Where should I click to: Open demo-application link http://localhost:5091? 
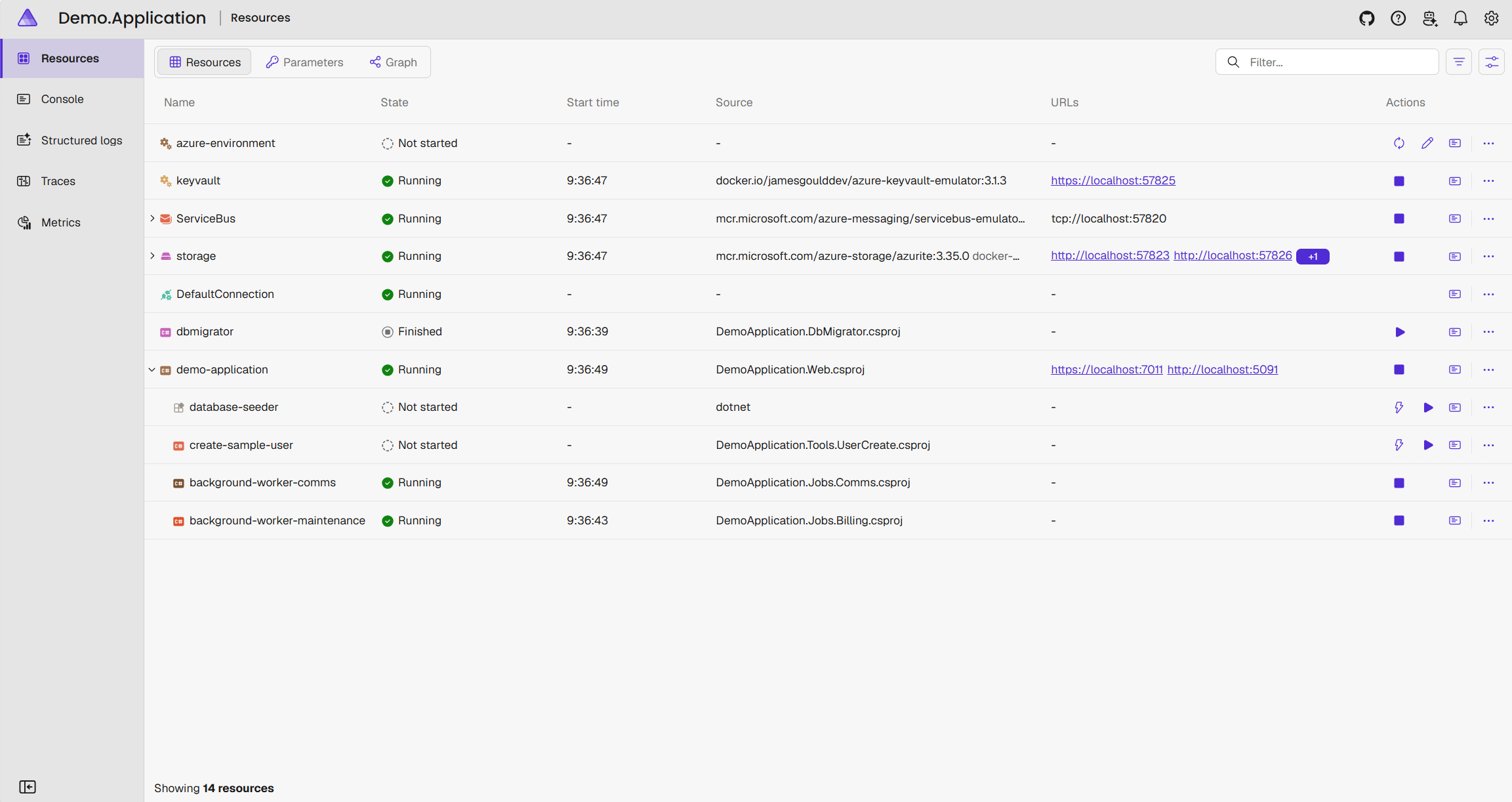1223,369
